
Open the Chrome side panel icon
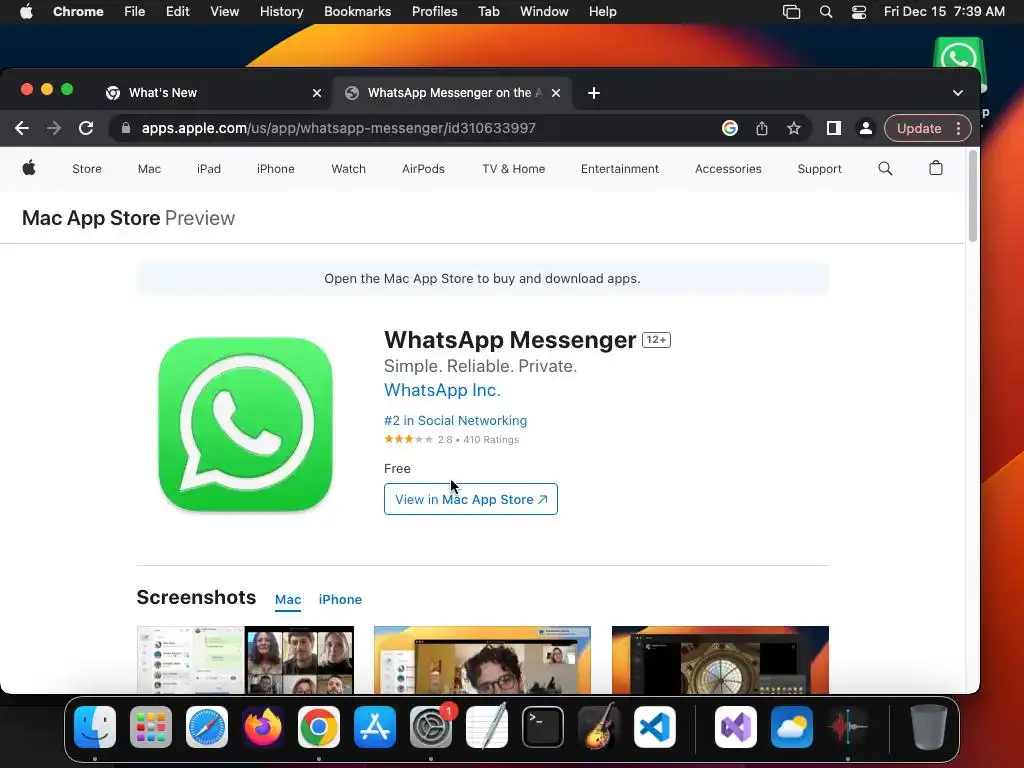834,128
